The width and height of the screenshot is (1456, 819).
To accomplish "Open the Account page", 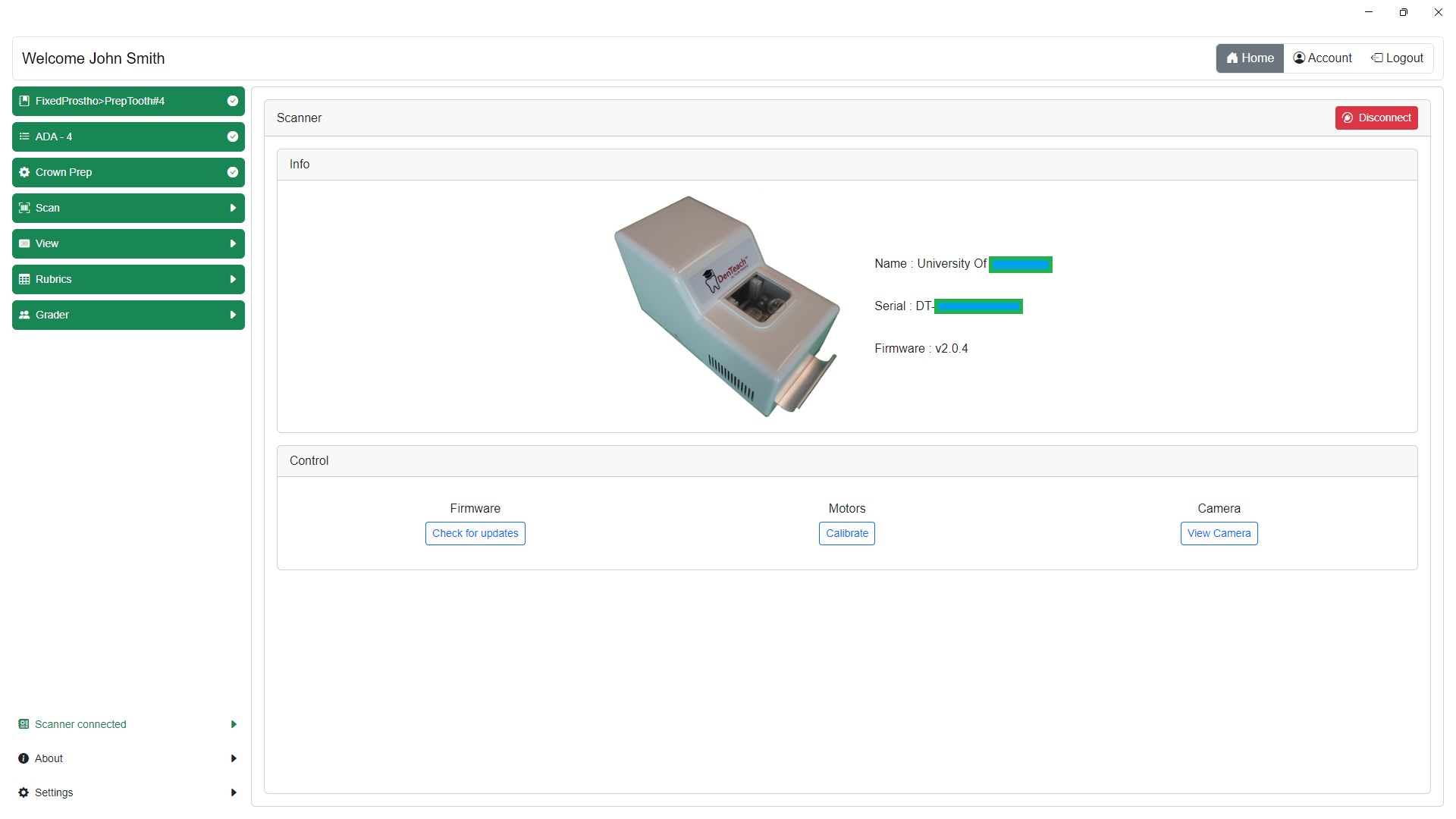I will [x=1323, y=58].
